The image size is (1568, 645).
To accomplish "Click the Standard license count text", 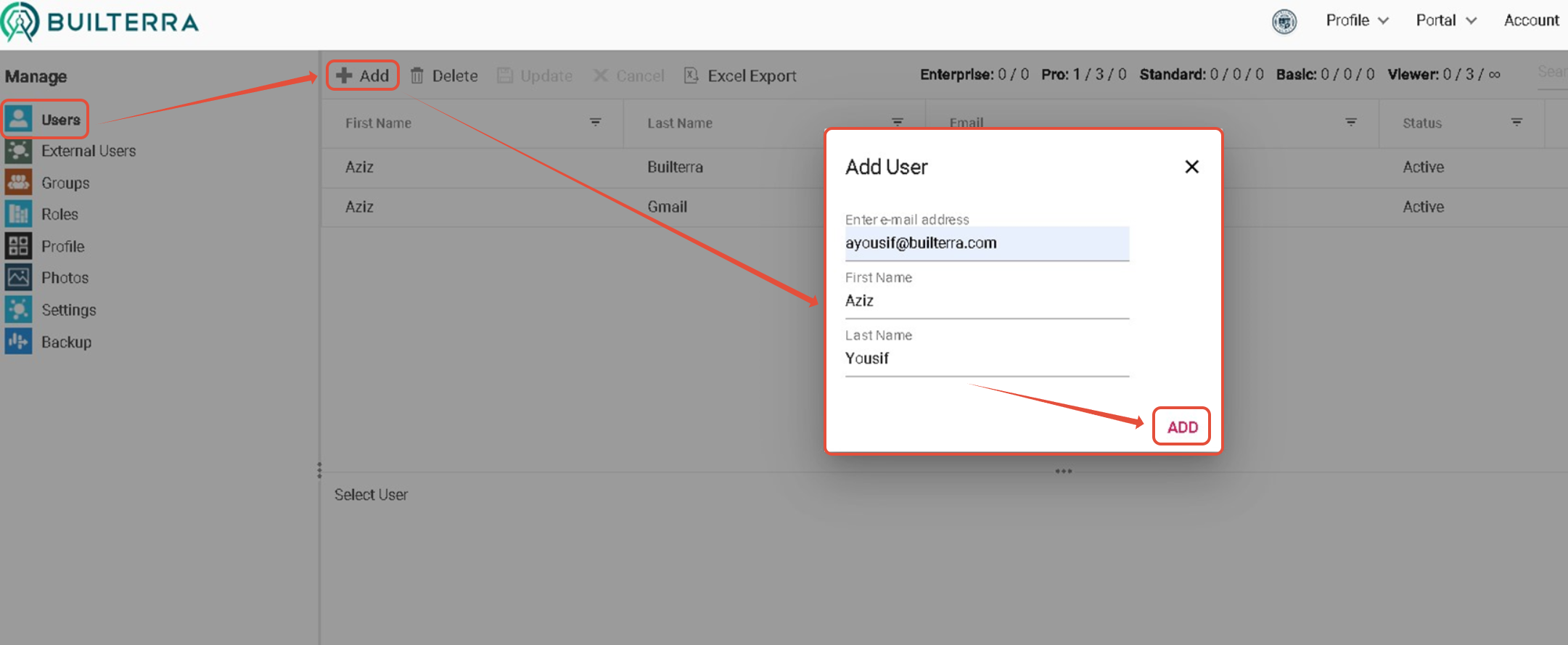I will [1202, 74].
